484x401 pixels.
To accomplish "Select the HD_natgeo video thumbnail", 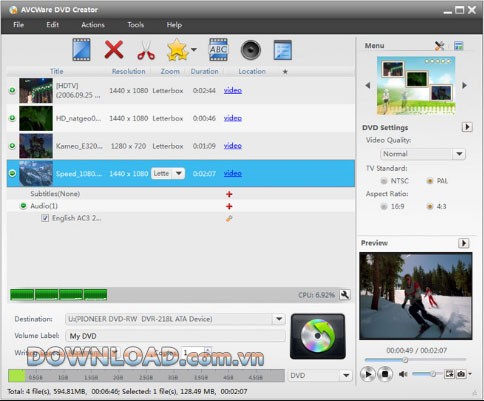I will pyautogui.click(x=36, y=118).
